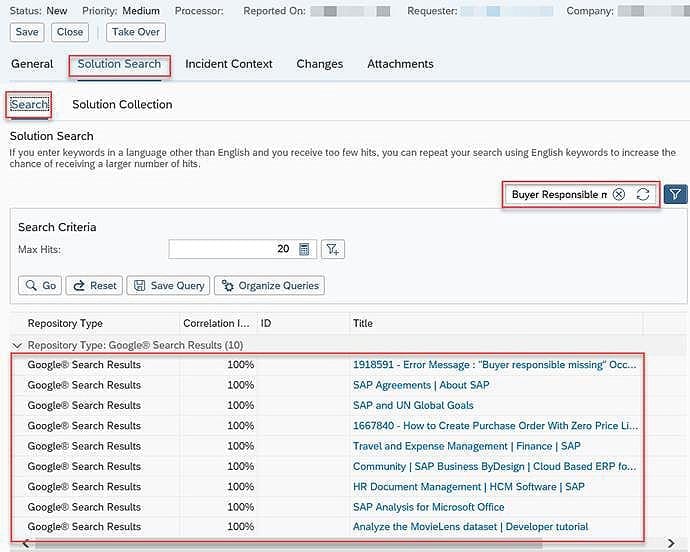This screenshot has width=690, height=552.
Task: Open the Solution Search tab
Action: (x=119, y=64)
